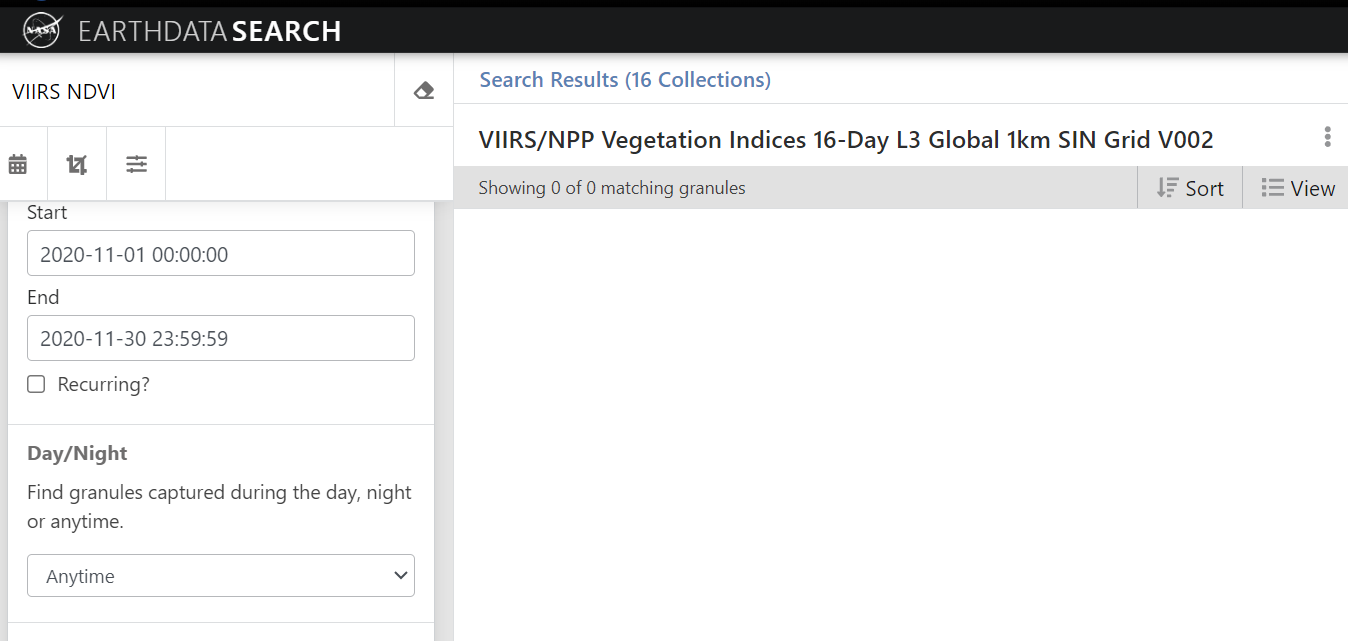
Task: Open the granule View menu
Action: pyautogui.click(x=1298, y=188)
